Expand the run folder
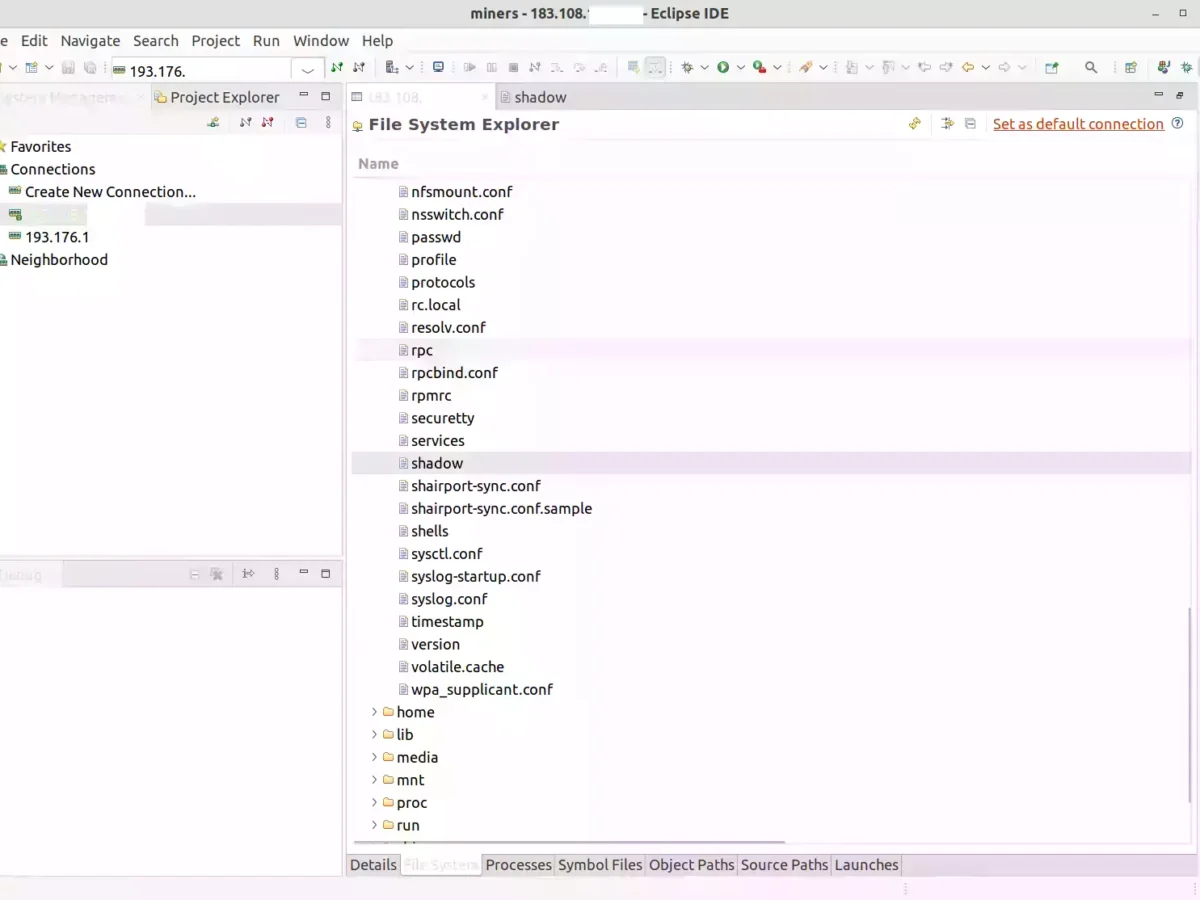The height and width of the screenshot is (900, 1200). (375, 825)
